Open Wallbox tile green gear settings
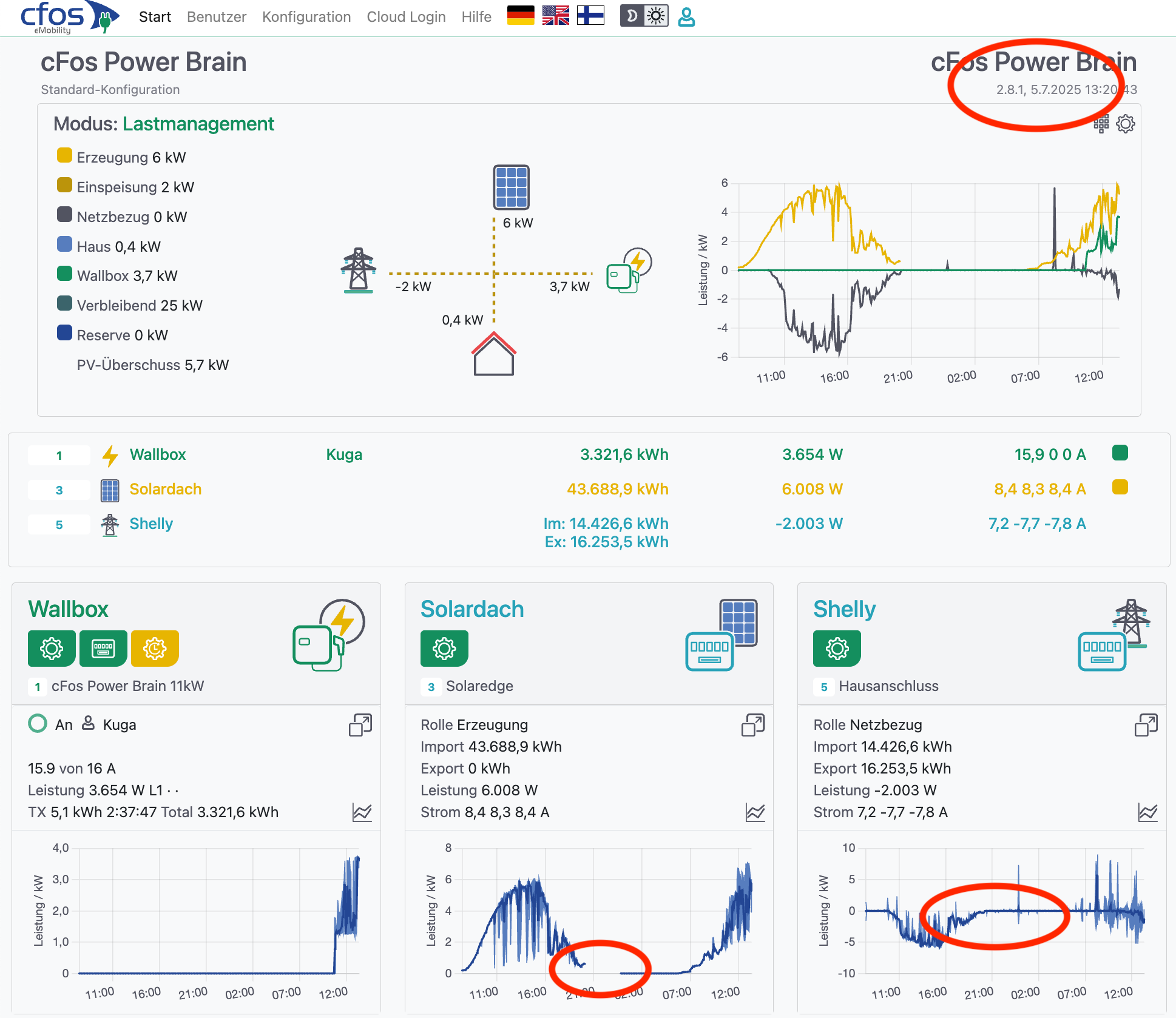The width and height of the screenshot is (1176, 1018). [52, 649]
